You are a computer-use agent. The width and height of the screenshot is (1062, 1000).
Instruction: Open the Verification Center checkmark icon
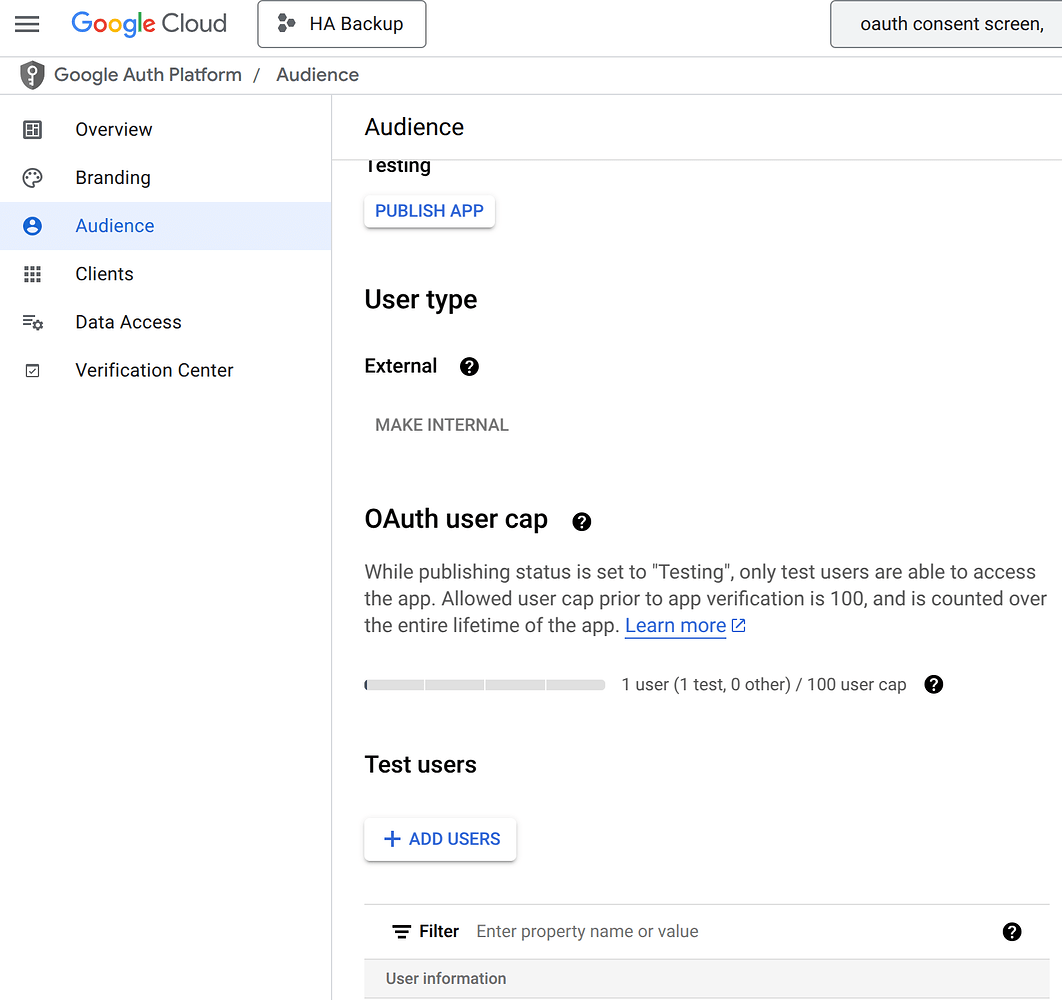click(32, 369)
